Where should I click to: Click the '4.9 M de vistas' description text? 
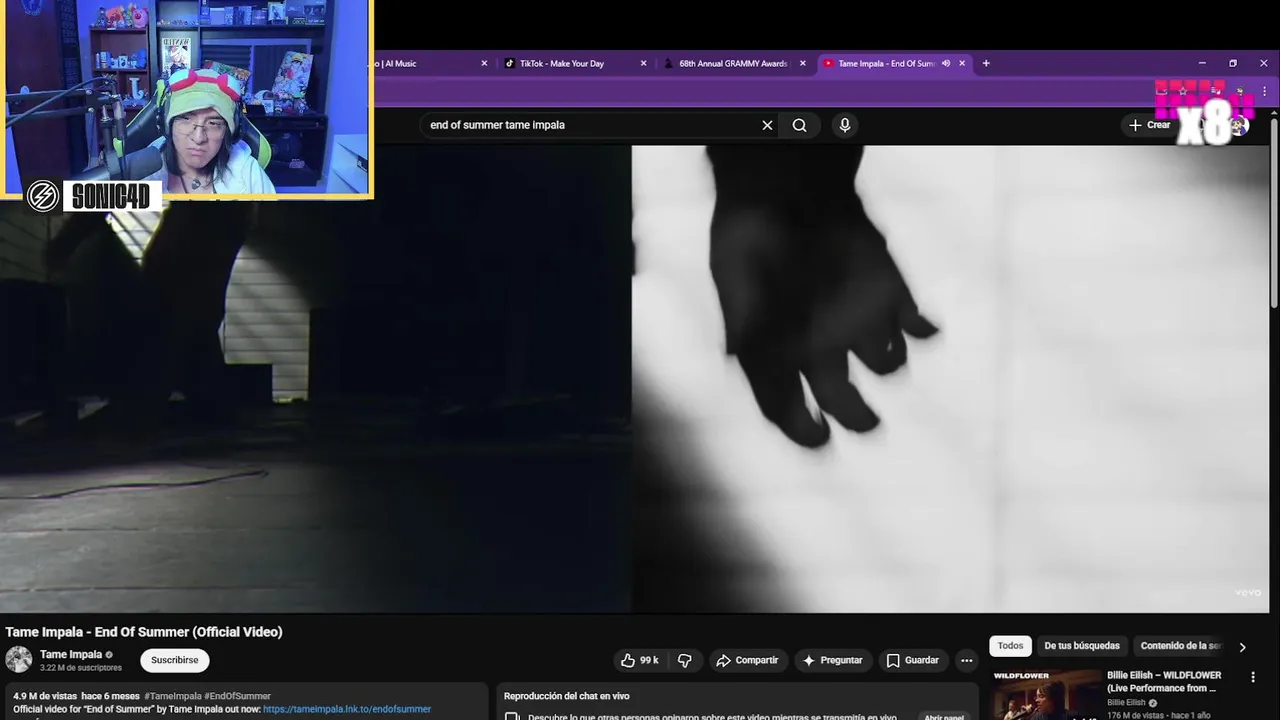click(x=45, y=696)
